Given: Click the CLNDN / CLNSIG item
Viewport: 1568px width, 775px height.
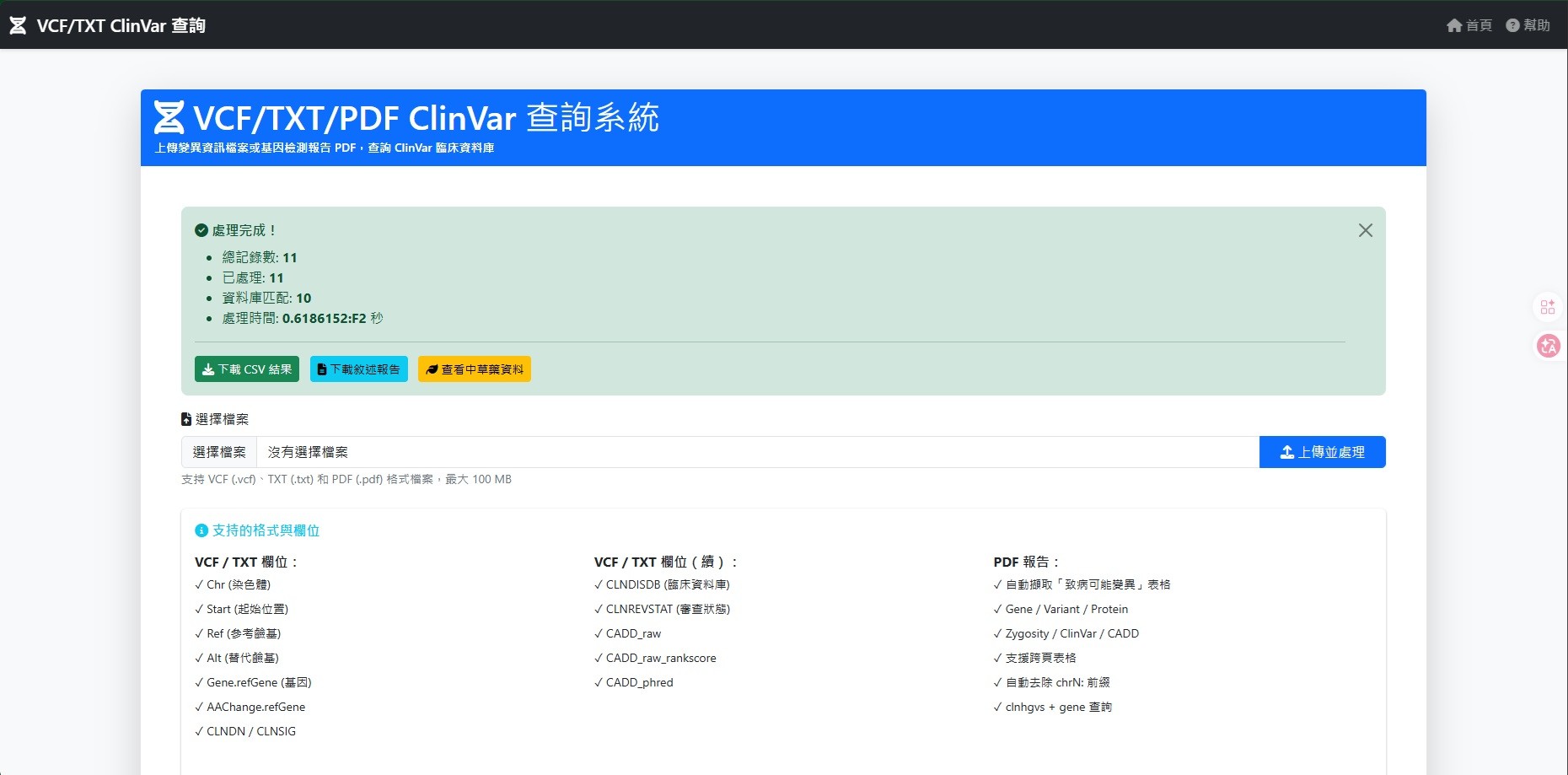Looking at the screenshot, I should pyautogui.click(x=245, y=731).
